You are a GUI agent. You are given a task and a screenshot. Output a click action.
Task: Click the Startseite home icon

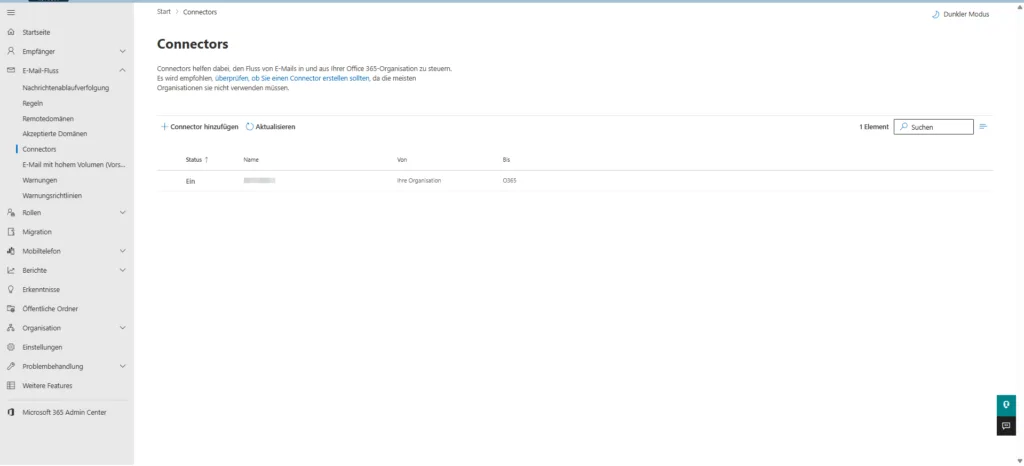pyautogui.click(x=11, y=32)
